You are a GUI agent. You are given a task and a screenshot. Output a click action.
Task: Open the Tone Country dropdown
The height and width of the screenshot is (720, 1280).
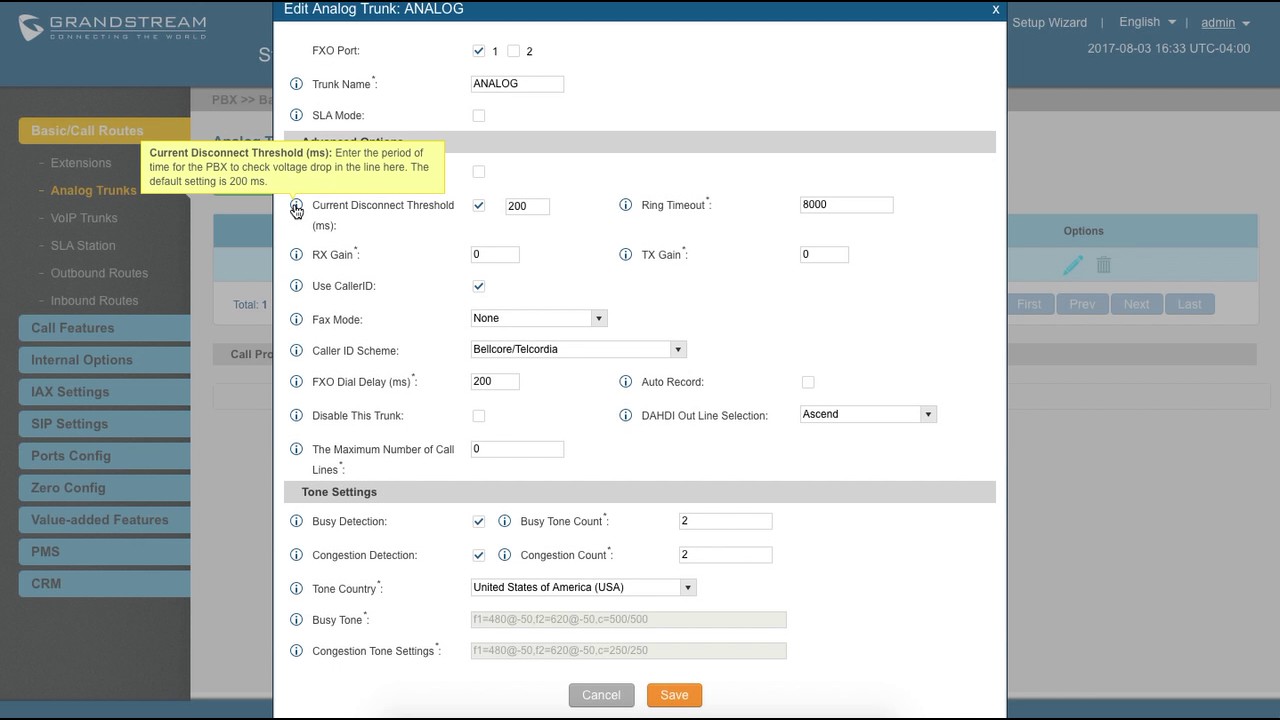coord(584,587)
